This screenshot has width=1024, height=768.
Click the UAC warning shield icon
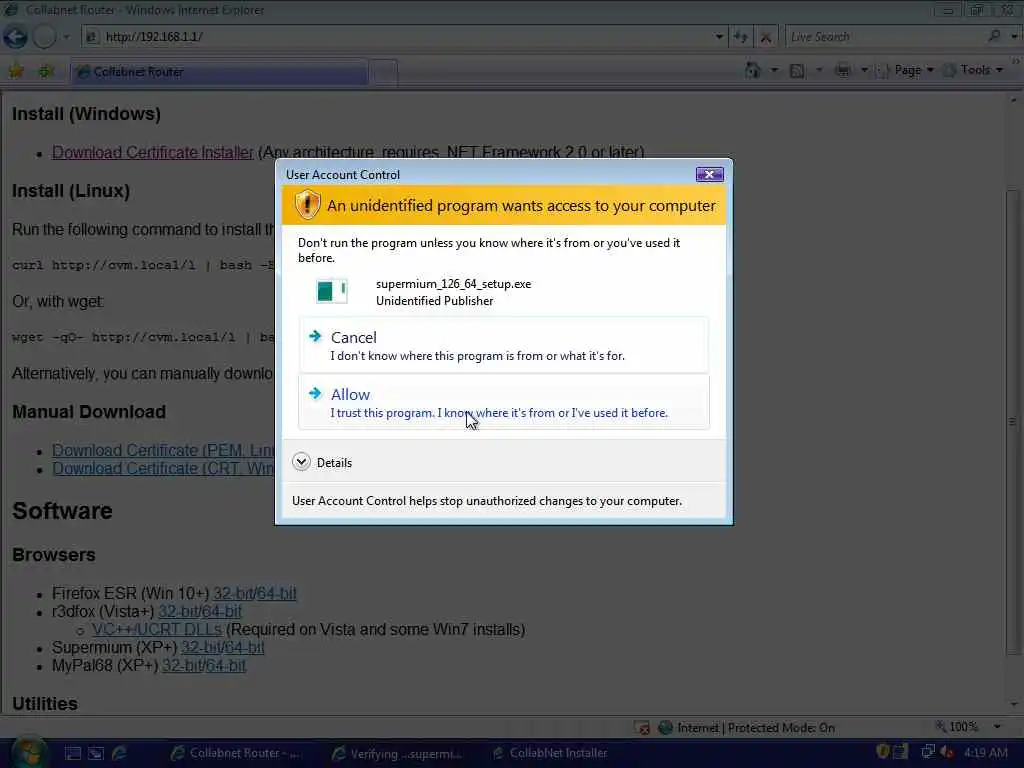coord(307,205)
